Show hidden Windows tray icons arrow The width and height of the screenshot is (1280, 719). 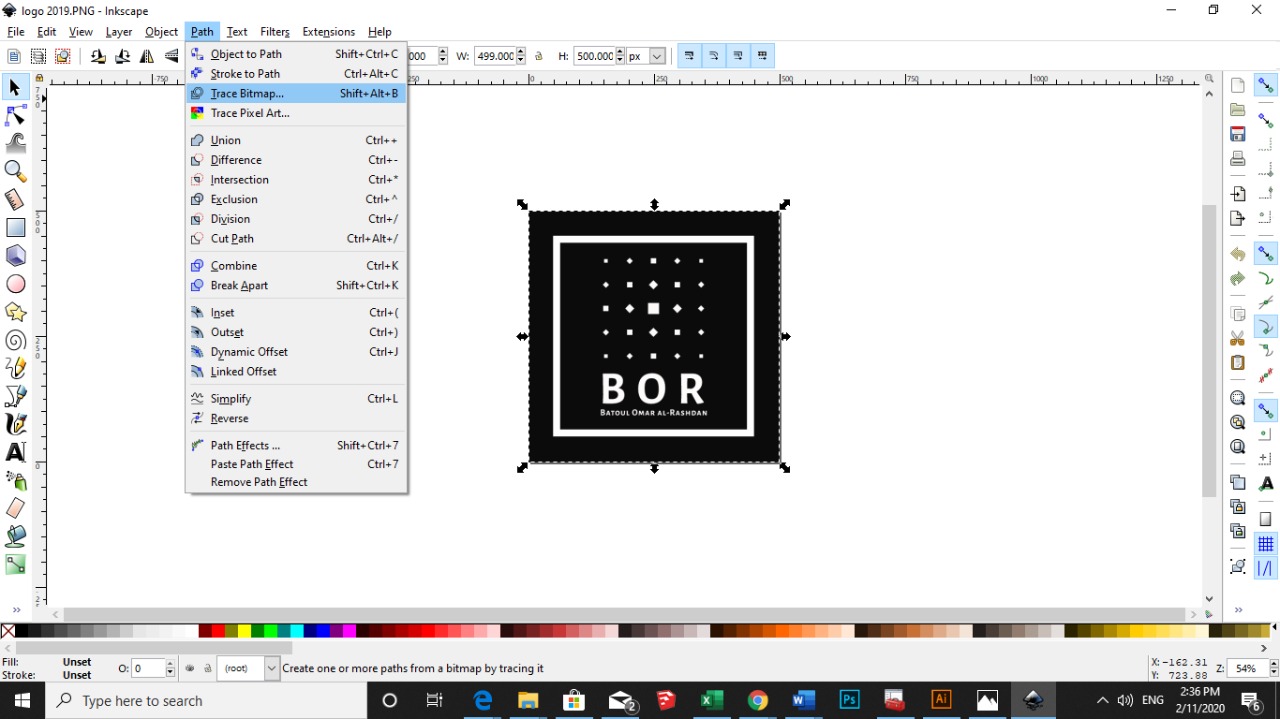(x=1102, y=700)
